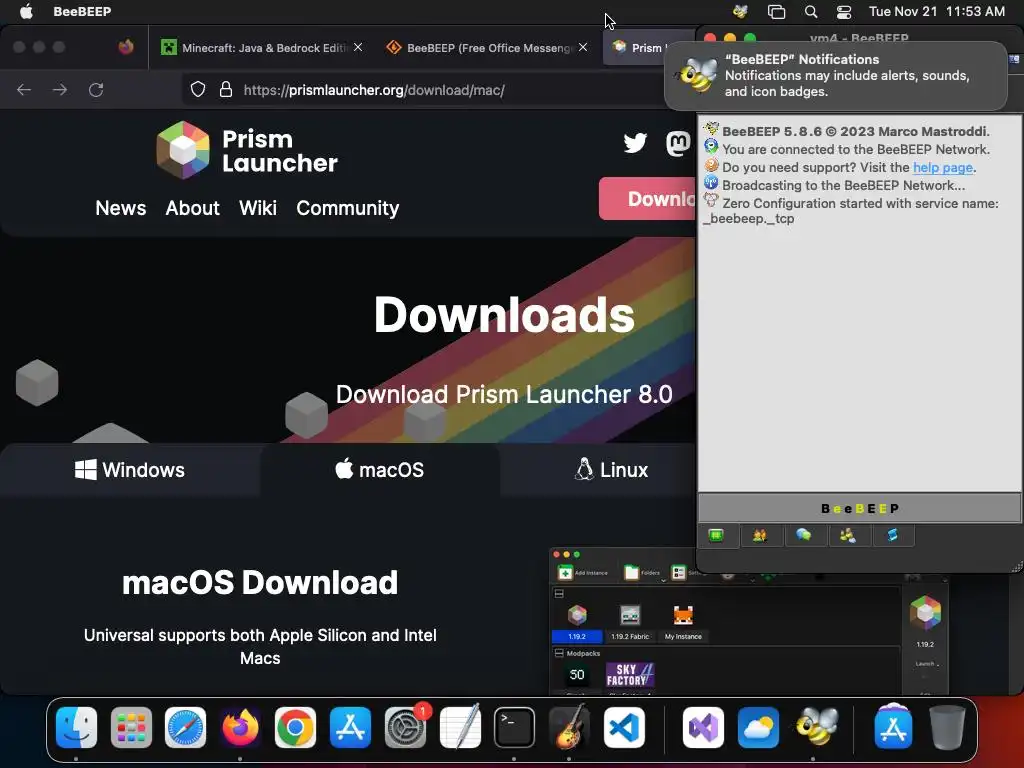Open Spotlight search from menu bar
1024x768 pixels.
[x=811, y=11]
